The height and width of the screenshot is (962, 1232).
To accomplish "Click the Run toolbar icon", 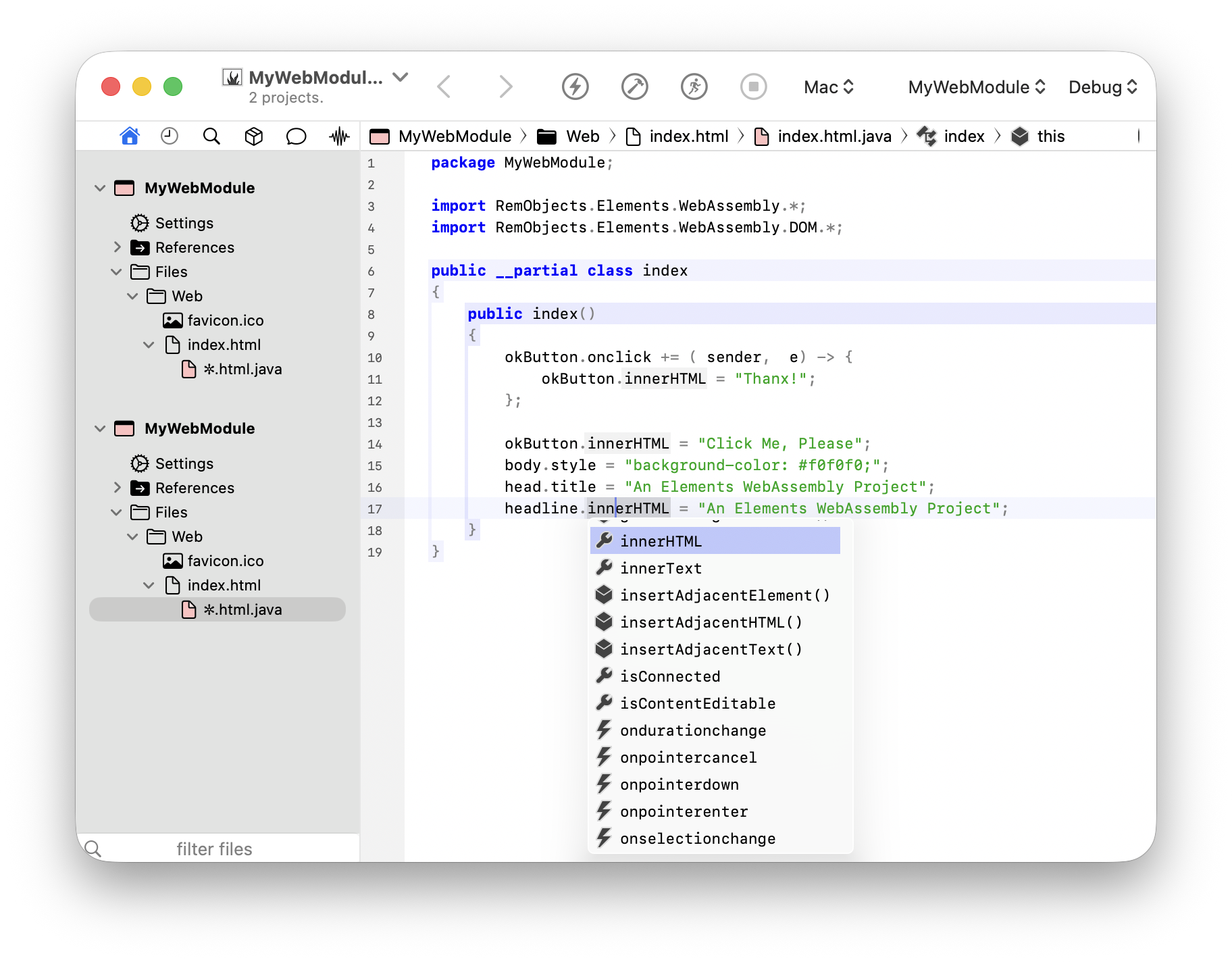I will pyautogui.click(x=694, y=86).
